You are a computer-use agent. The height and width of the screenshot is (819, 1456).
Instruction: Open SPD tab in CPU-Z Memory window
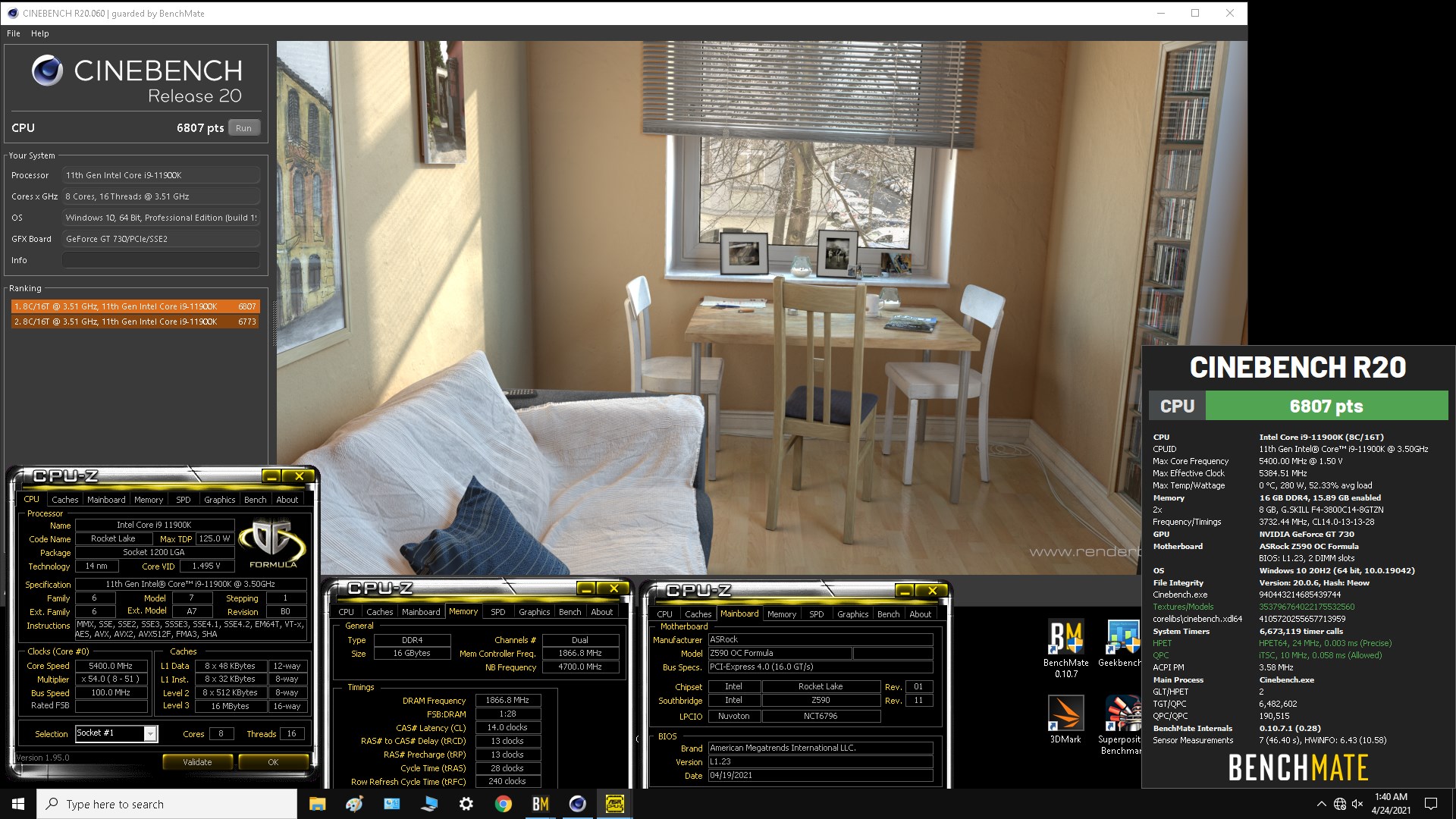click(497, 612)
